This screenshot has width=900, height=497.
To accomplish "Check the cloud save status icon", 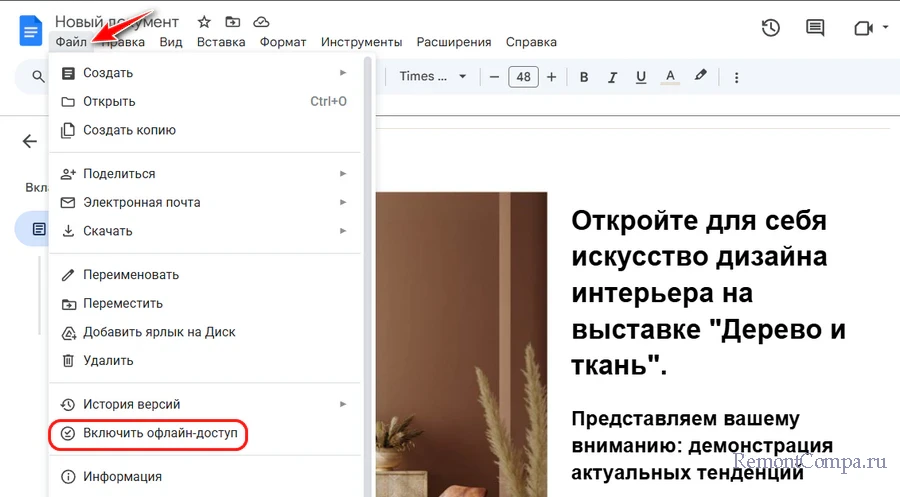I will [261, 22].
